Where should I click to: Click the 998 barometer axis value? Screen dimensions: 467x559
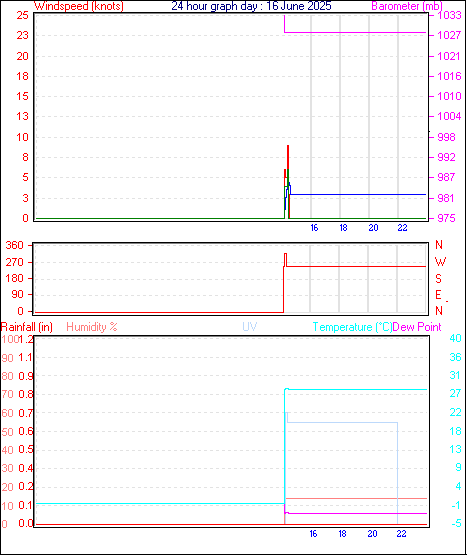click(446, 137)
